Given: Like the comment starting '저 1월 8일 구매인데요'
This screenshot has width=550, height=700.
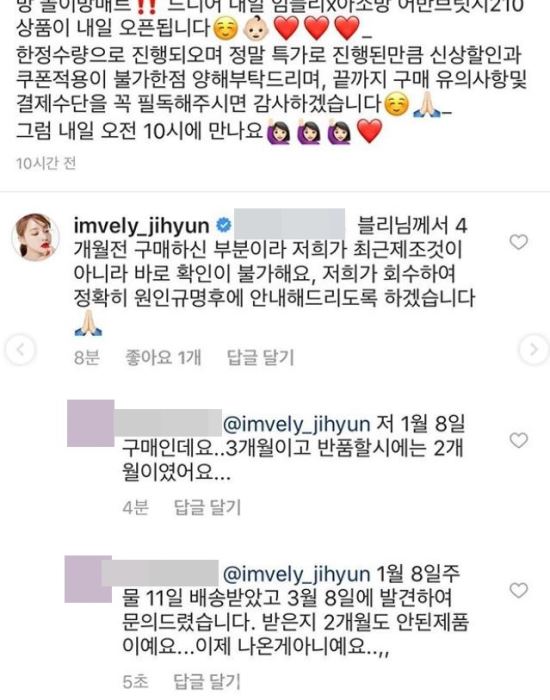Looking at the screenshot, I should pos(518,441).
